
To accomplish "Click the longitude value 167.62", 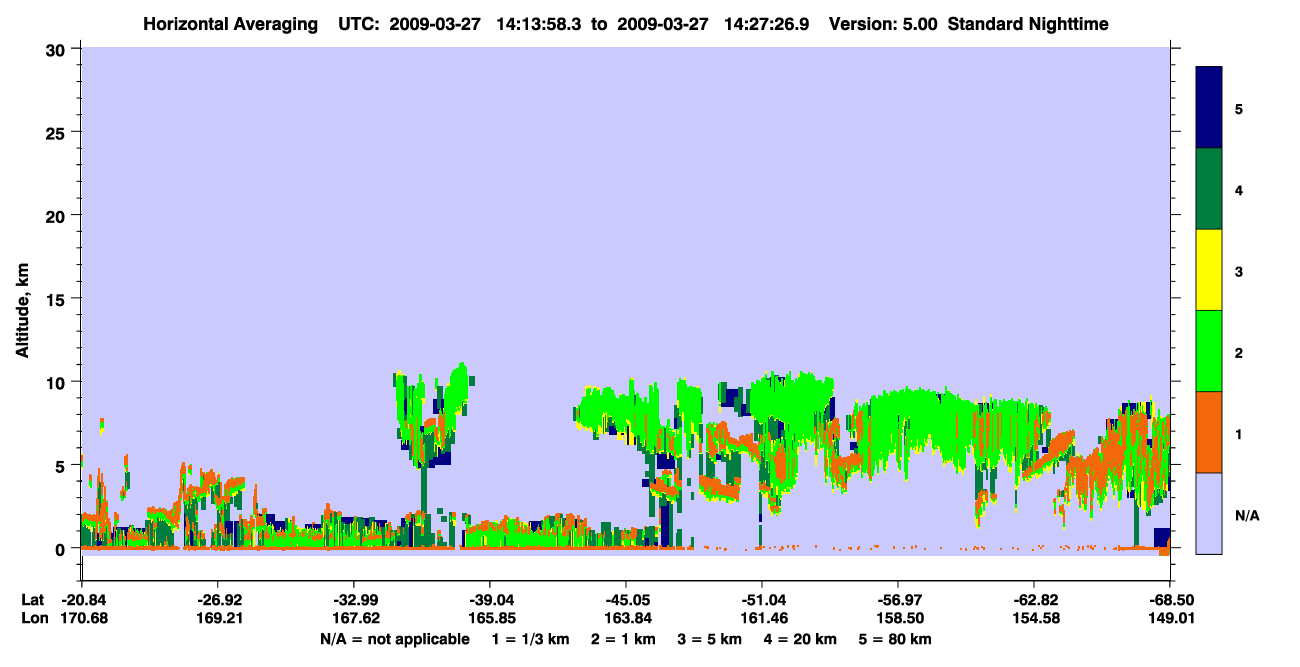I will [355, 619].
